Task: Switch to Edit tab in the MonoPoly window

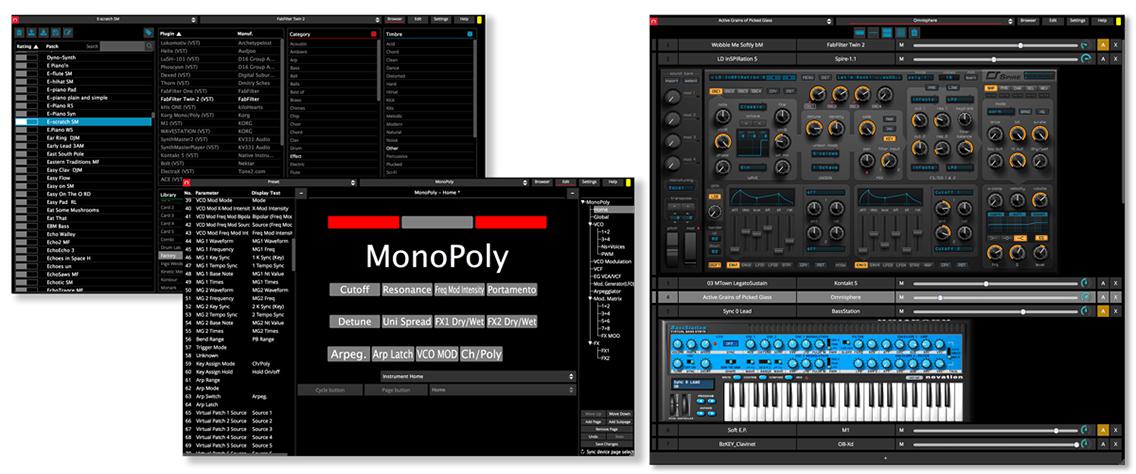Action: pyautogui.click(x=566, y=182)
